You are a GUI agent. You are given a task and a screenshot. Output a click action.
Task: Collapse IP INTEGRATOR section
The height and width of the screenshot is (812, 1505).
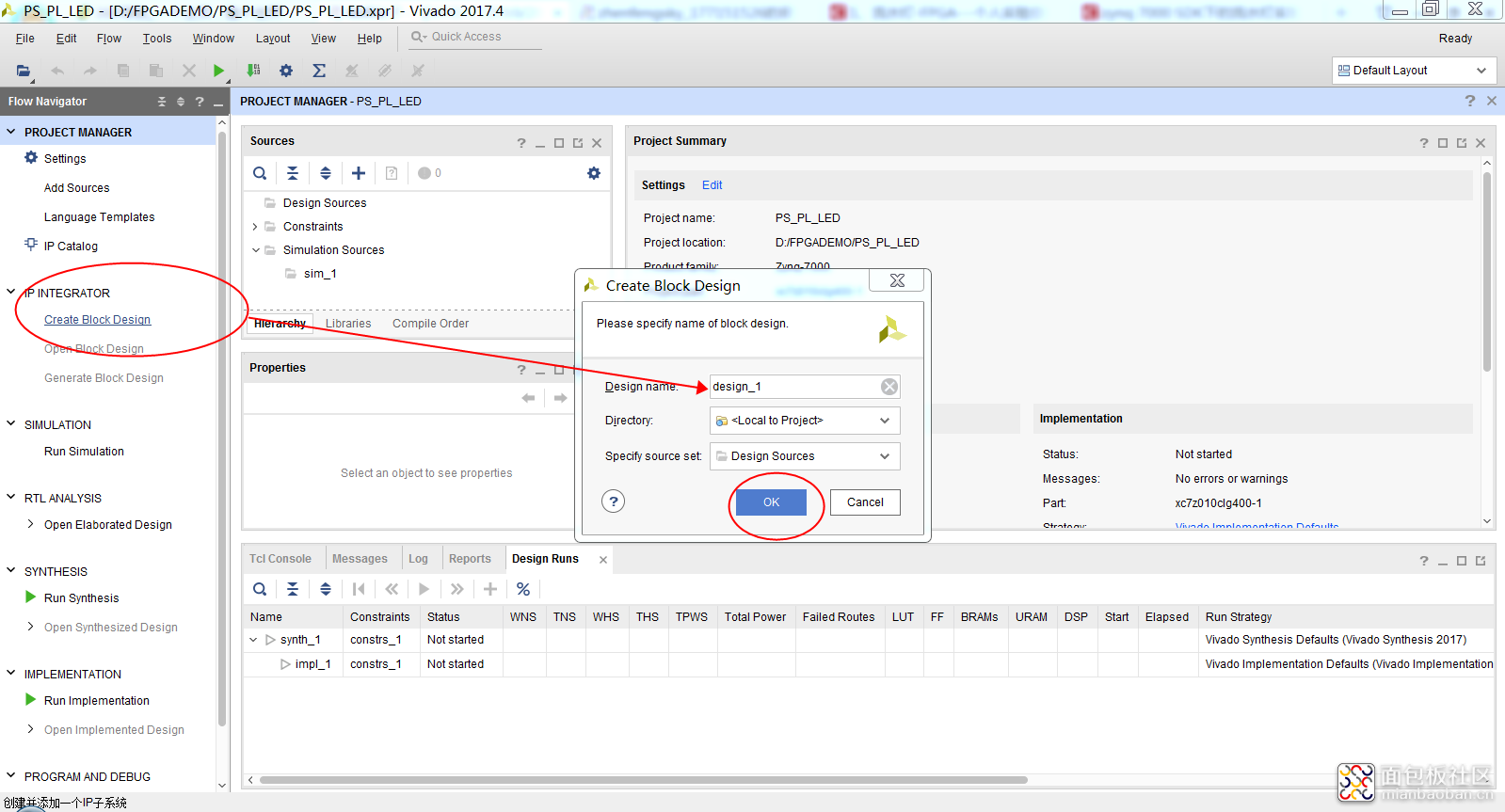(11, 293)
